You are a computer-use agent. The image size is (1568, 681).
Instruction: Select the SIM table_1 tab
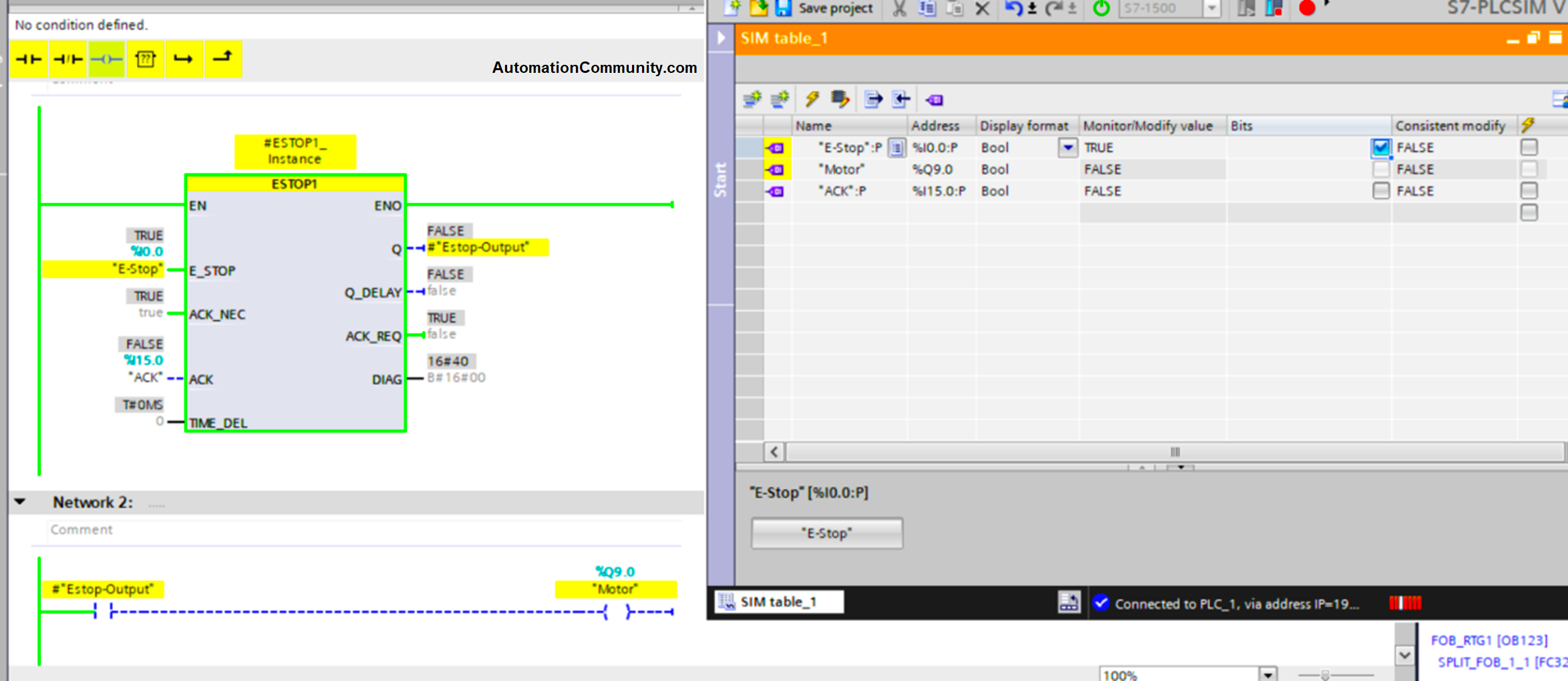778,601
